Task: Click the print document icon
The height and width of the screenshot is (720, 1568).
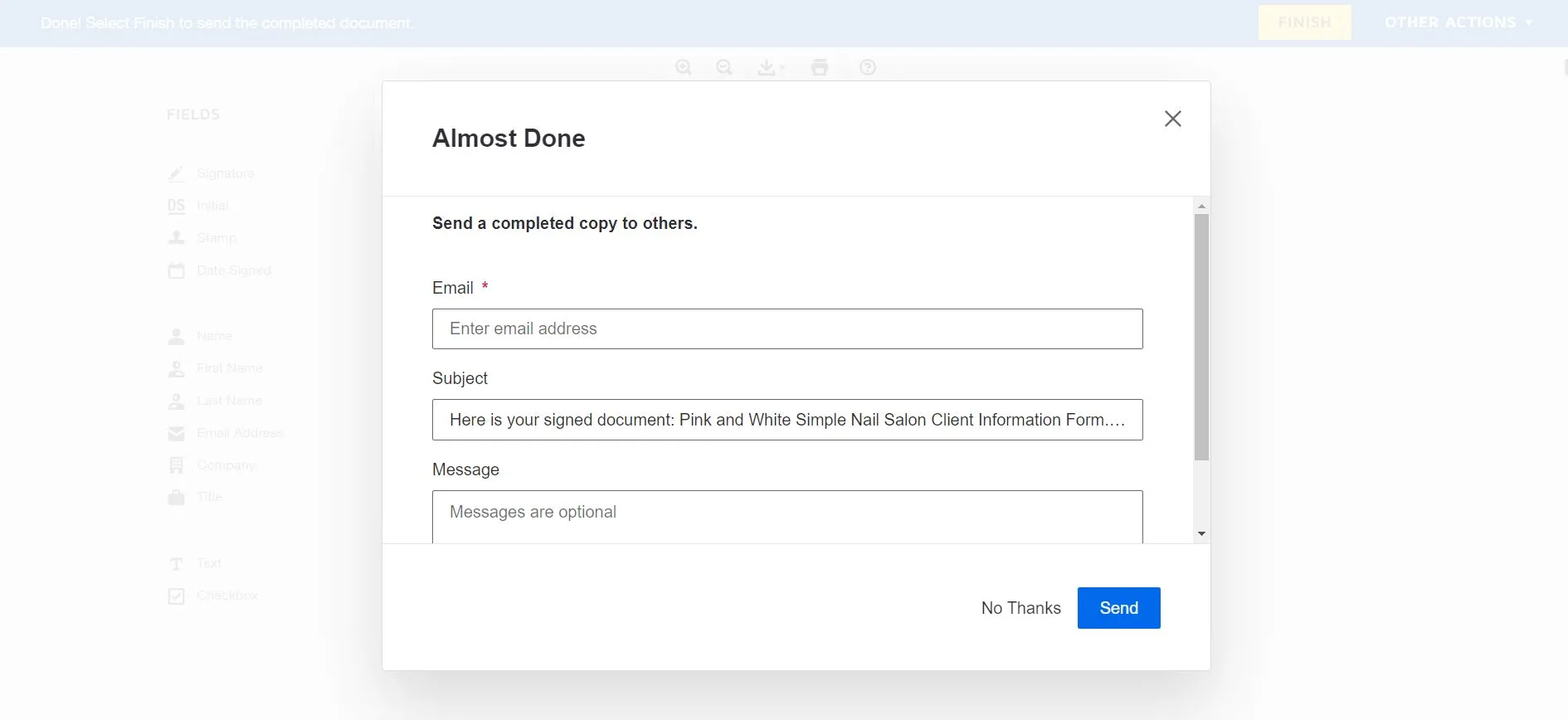Action: (x=820, y=67)
